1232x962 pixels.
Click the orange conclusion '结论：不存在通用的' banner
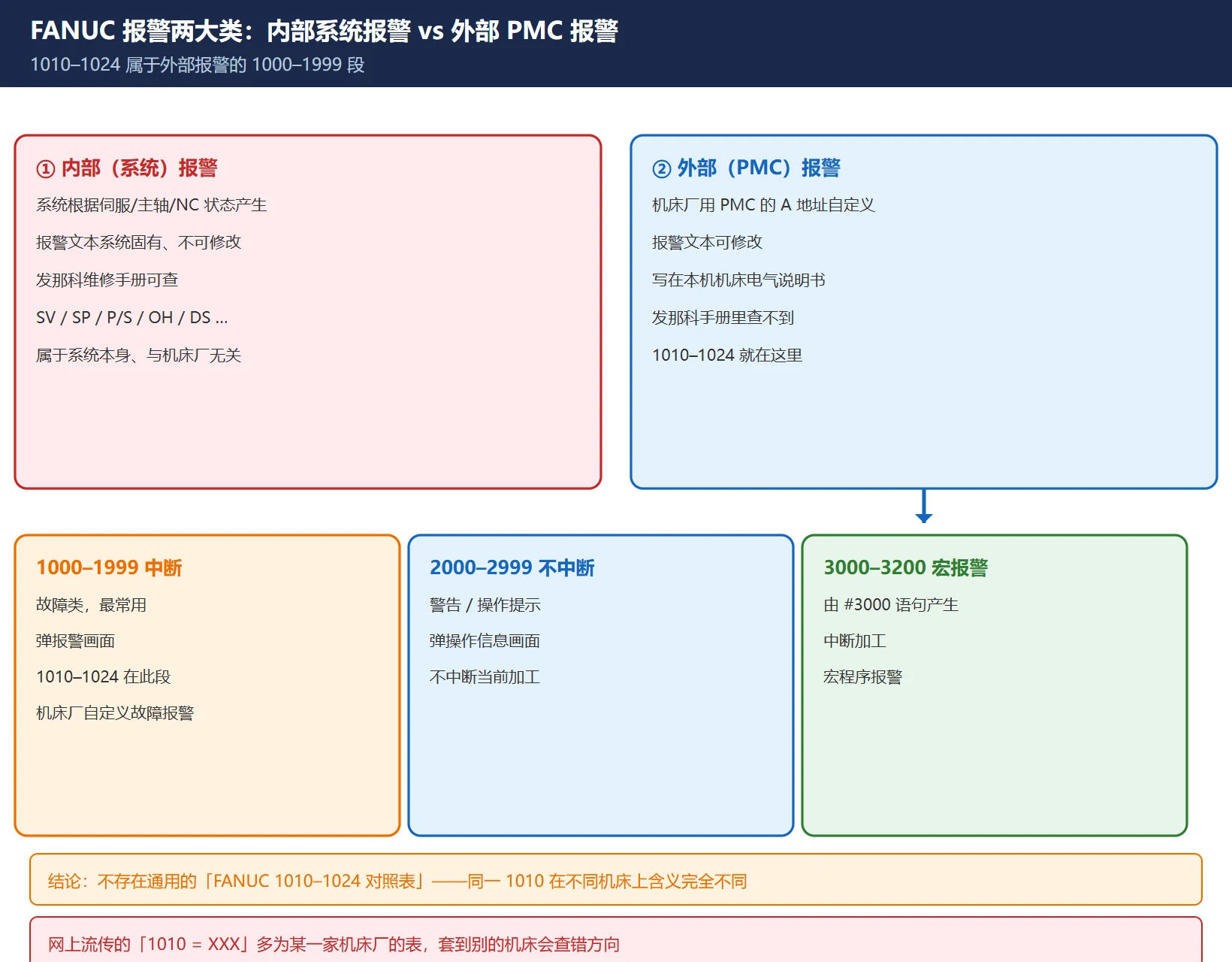point(616,879)
